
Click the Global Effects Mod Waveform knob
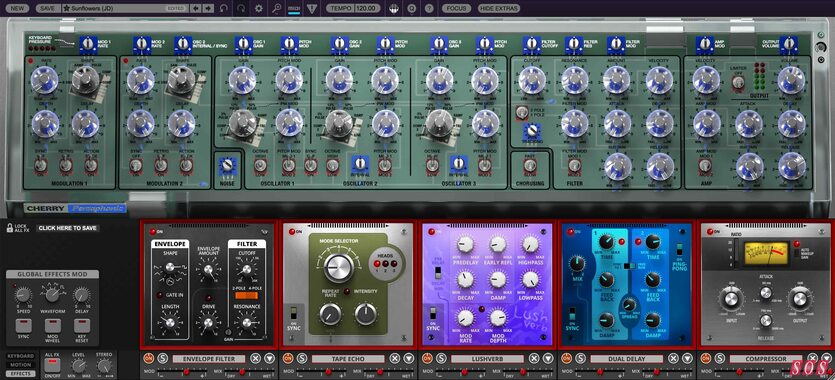point(52,294)
